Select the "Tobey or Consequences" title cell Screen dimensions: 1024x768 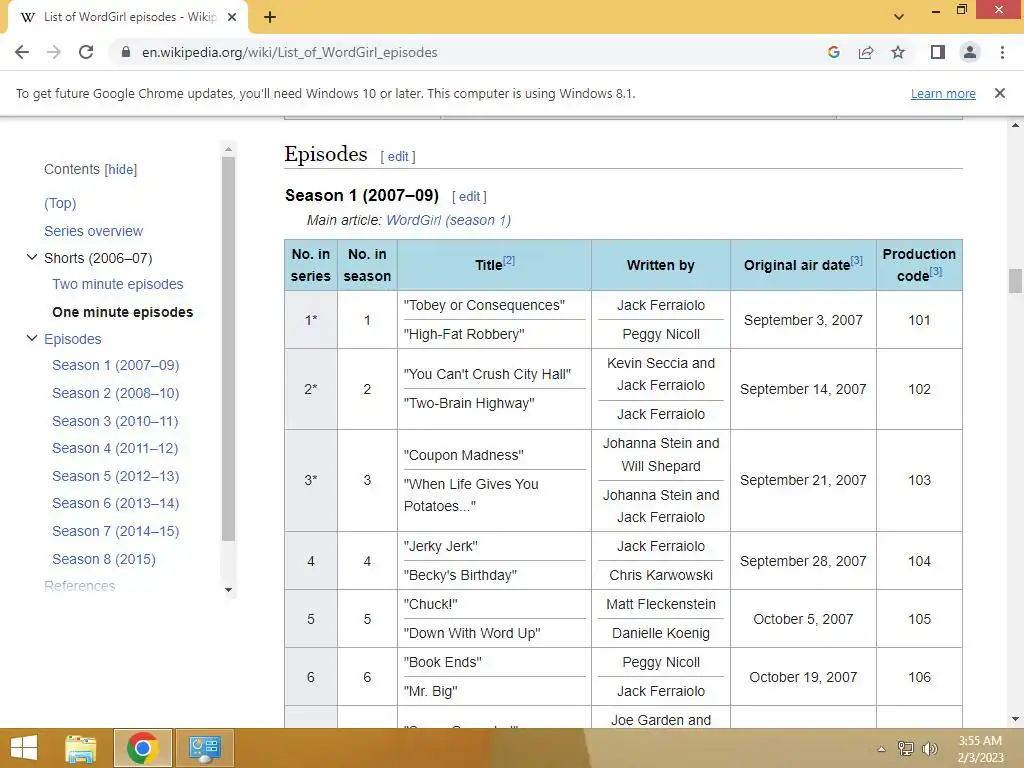click(x=485, y=305)
